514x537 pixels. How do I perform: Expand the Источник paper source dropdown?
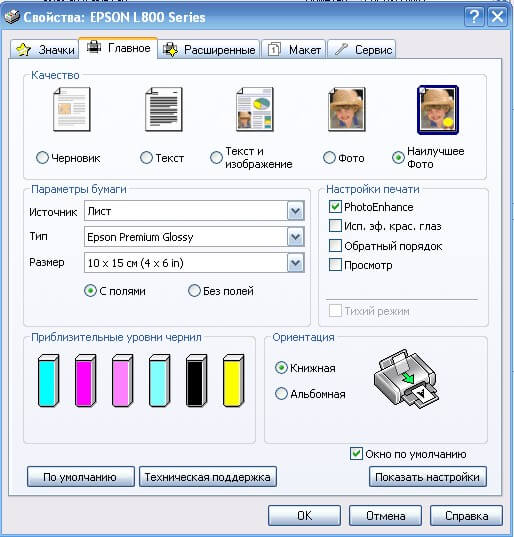[x=296, y=211]
